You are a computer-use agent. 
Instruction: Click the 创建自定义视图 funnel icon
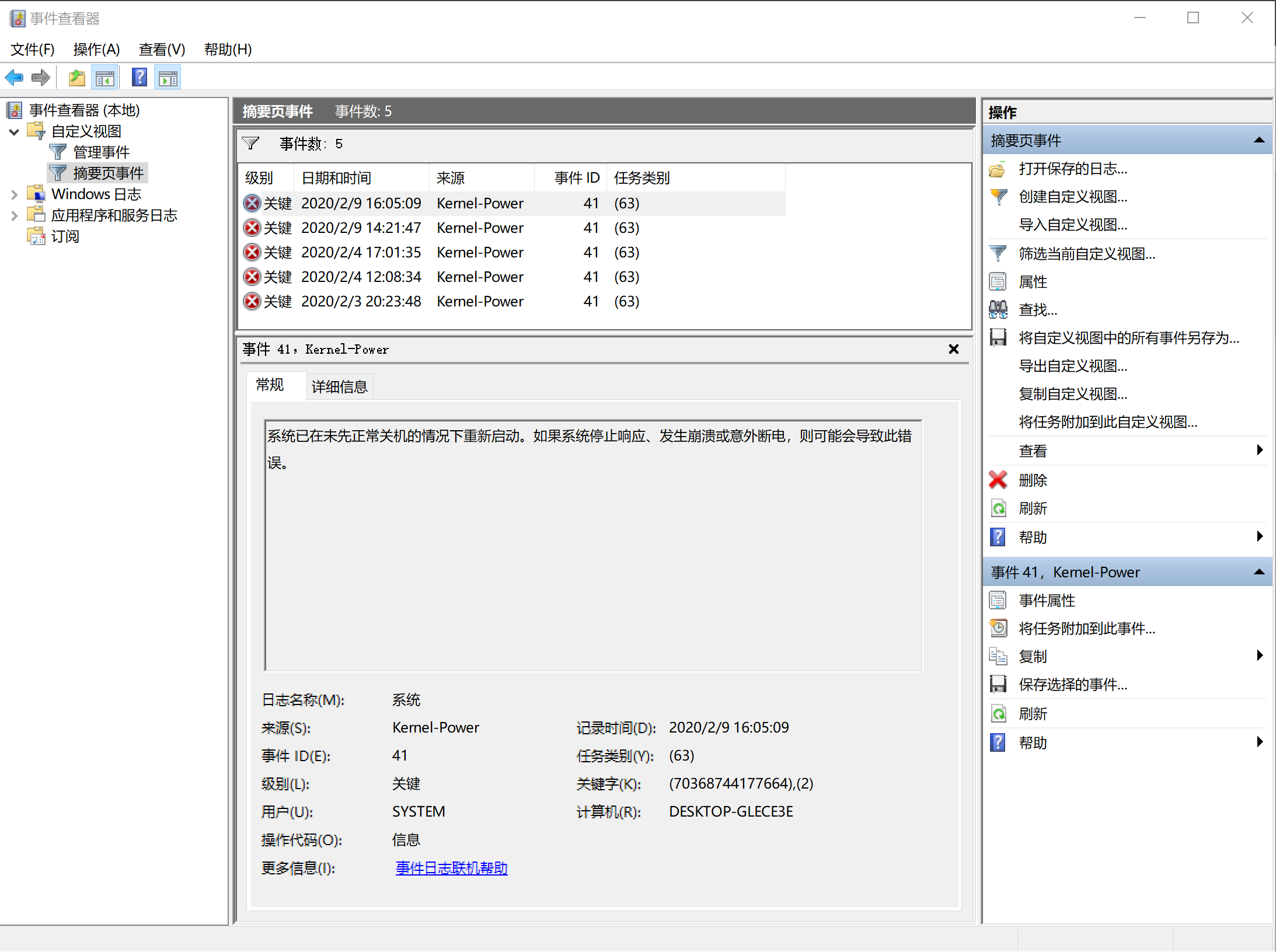click(x=999, y=197)
